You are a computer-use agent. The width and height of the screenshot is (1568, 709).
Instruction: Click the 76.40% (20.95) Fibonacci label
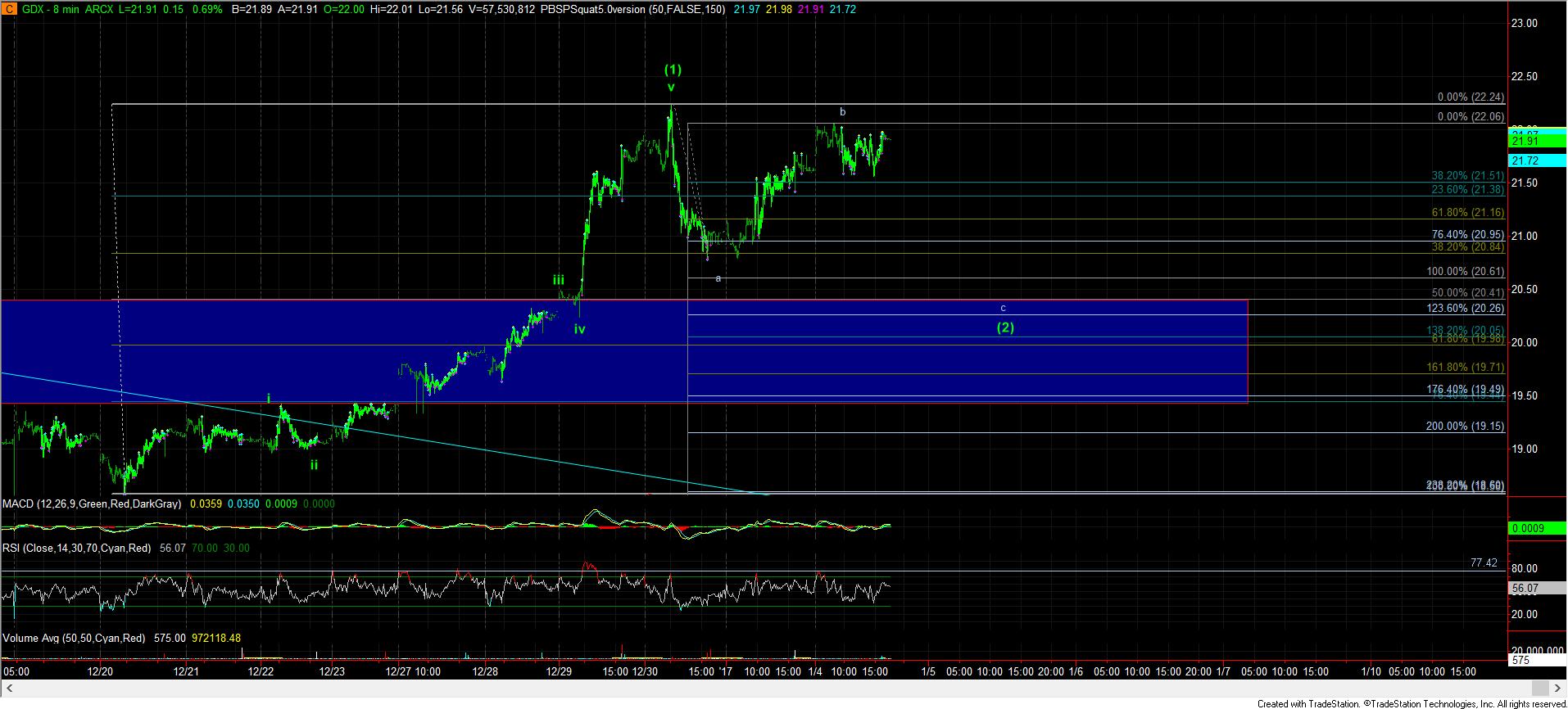click(x=1467, y=234)
